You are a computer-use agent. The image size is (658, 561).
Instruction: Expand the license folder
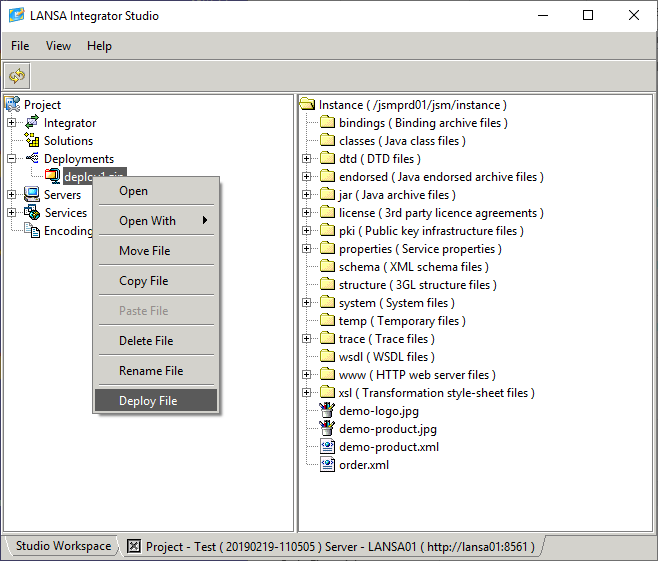307,213
